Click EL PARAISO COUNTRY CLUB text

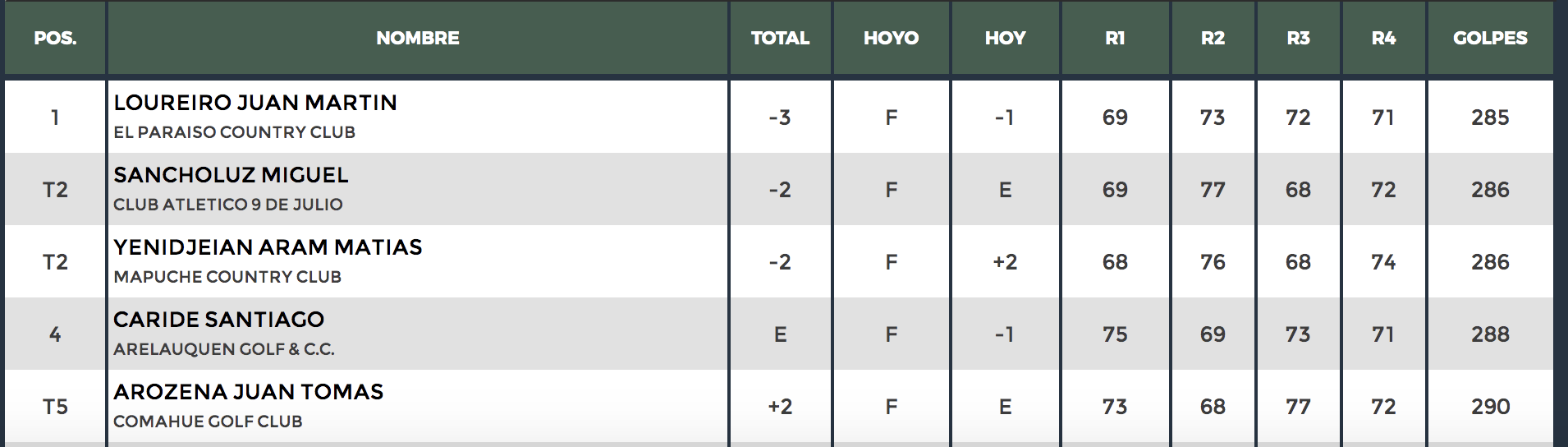pos(234,132)
